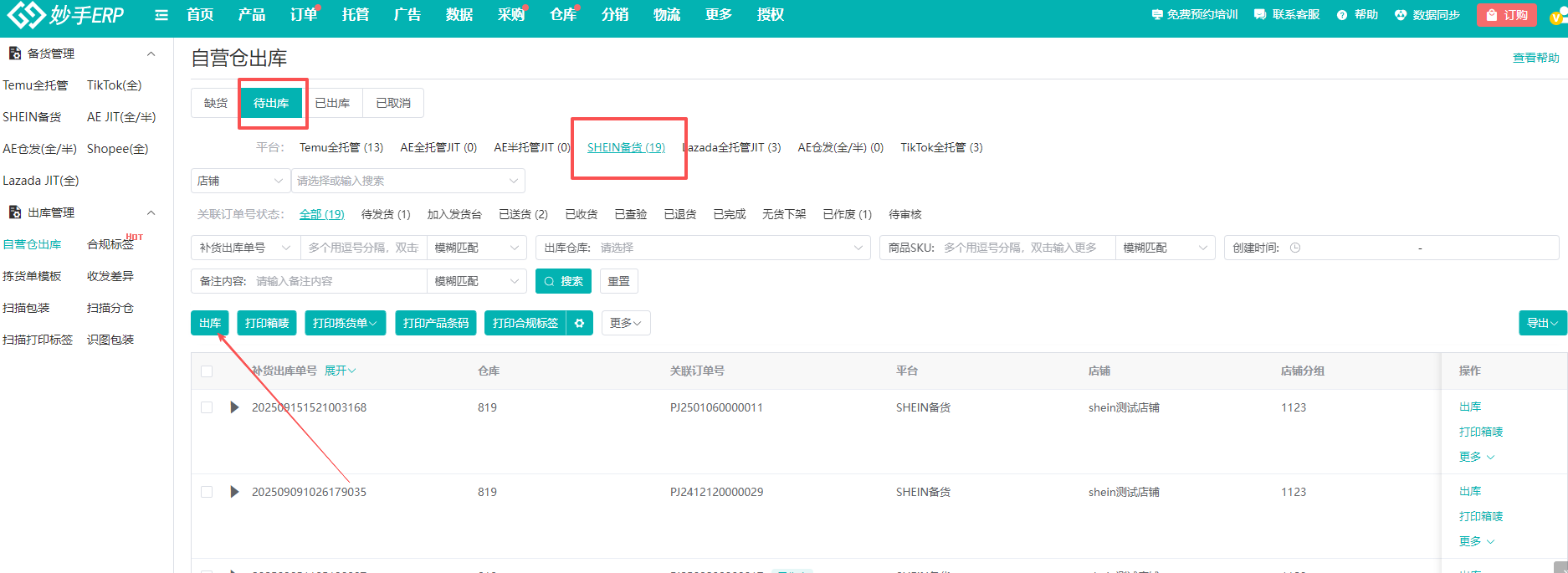Click the 打印产品条码 button
This screenshot has width=1568, height=573.
coord(436,323)
